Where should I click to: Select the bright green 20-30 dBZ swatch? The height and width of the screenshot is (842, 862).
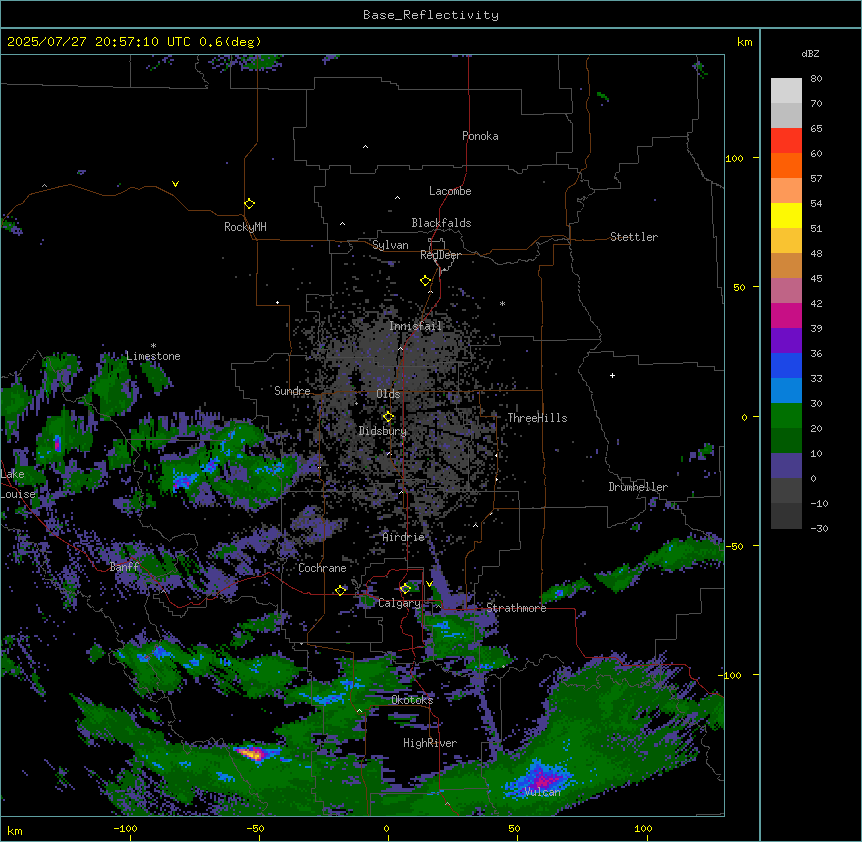point(786,416)
